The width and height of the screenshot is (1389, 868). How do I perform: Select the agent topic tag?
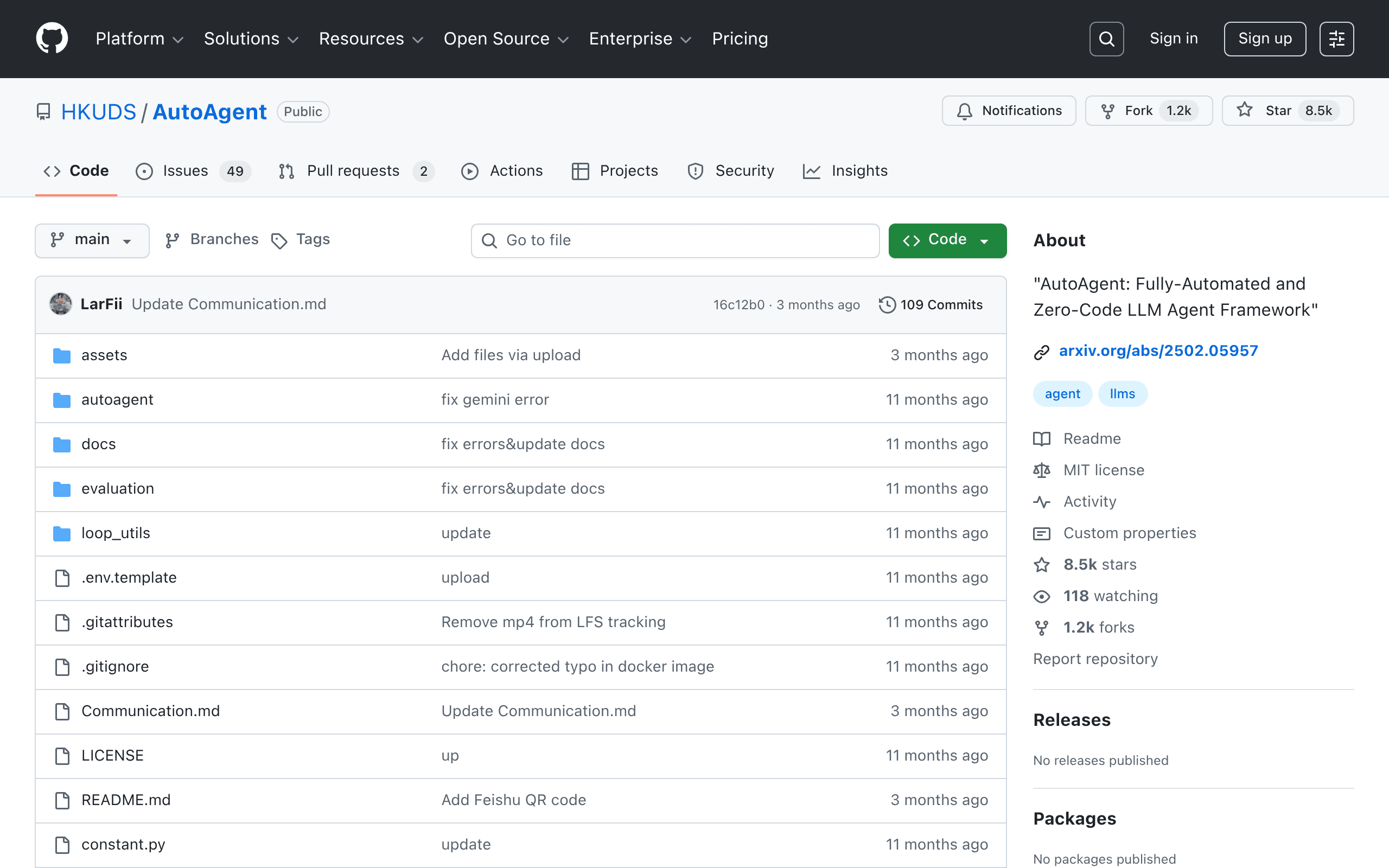tap(1062, 394)
